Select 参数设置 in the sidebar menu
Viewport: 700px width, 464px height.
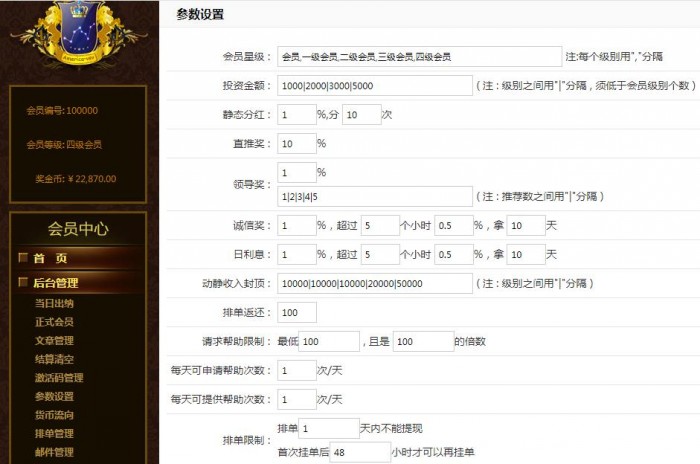(x=54, y=397)
